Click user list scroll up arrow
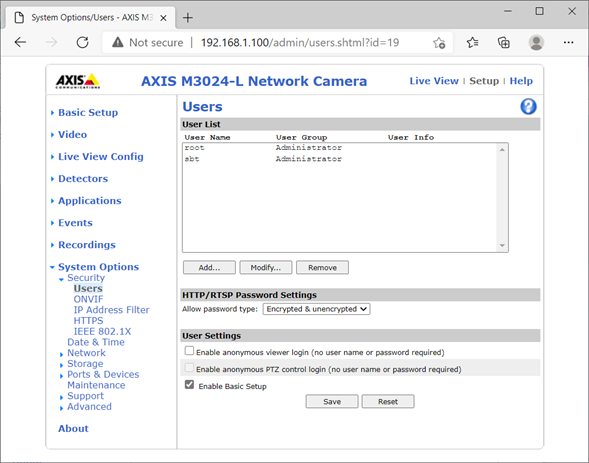Image resolution: width=589 pixels, height=463 pixels. coord(502,150)
